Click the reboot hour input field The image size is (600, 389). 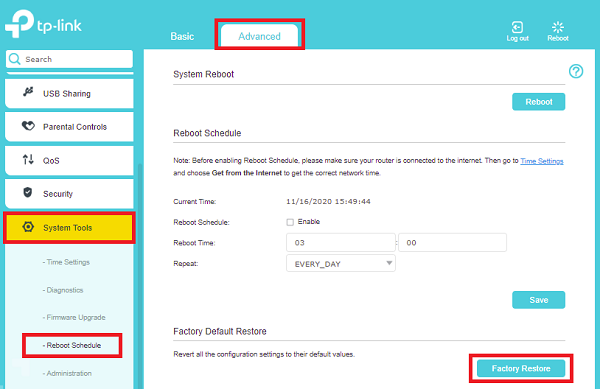pyautogui.click(x=341, y=243)
